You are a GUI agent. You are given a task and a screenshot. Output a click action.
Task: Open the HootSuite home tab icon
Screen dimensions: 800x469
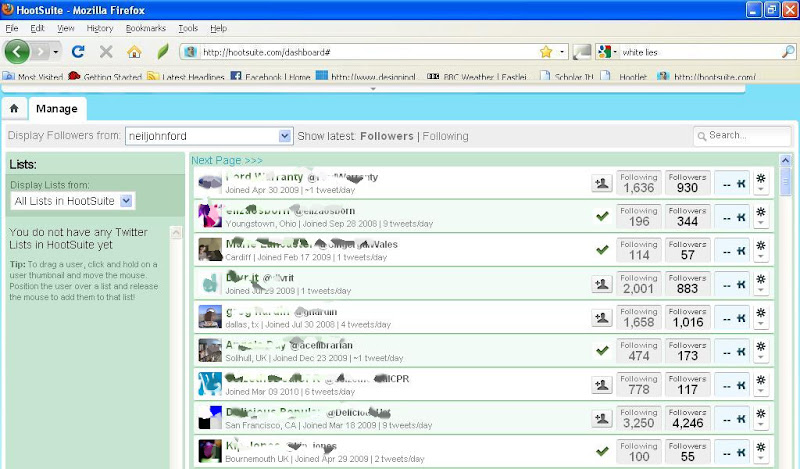14,108
